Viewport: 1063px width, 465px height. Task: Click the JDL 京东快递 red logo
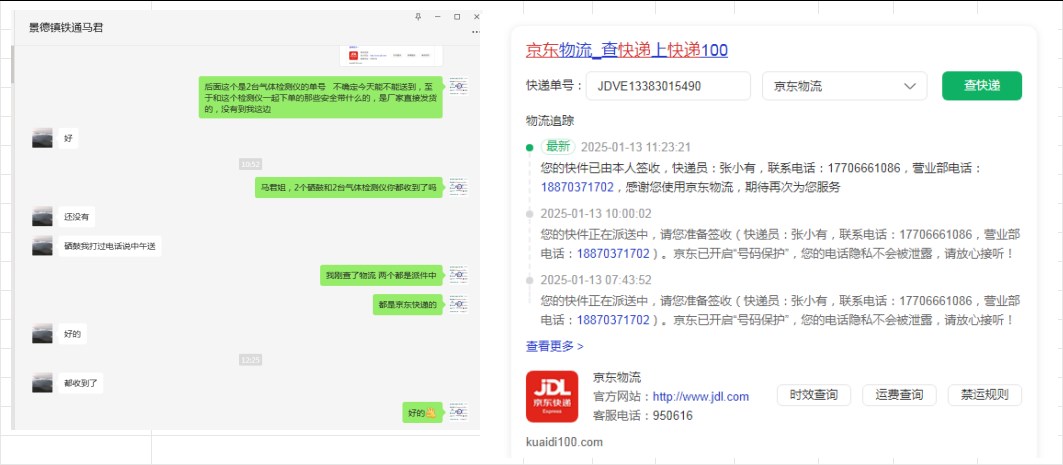pos(552,396)
